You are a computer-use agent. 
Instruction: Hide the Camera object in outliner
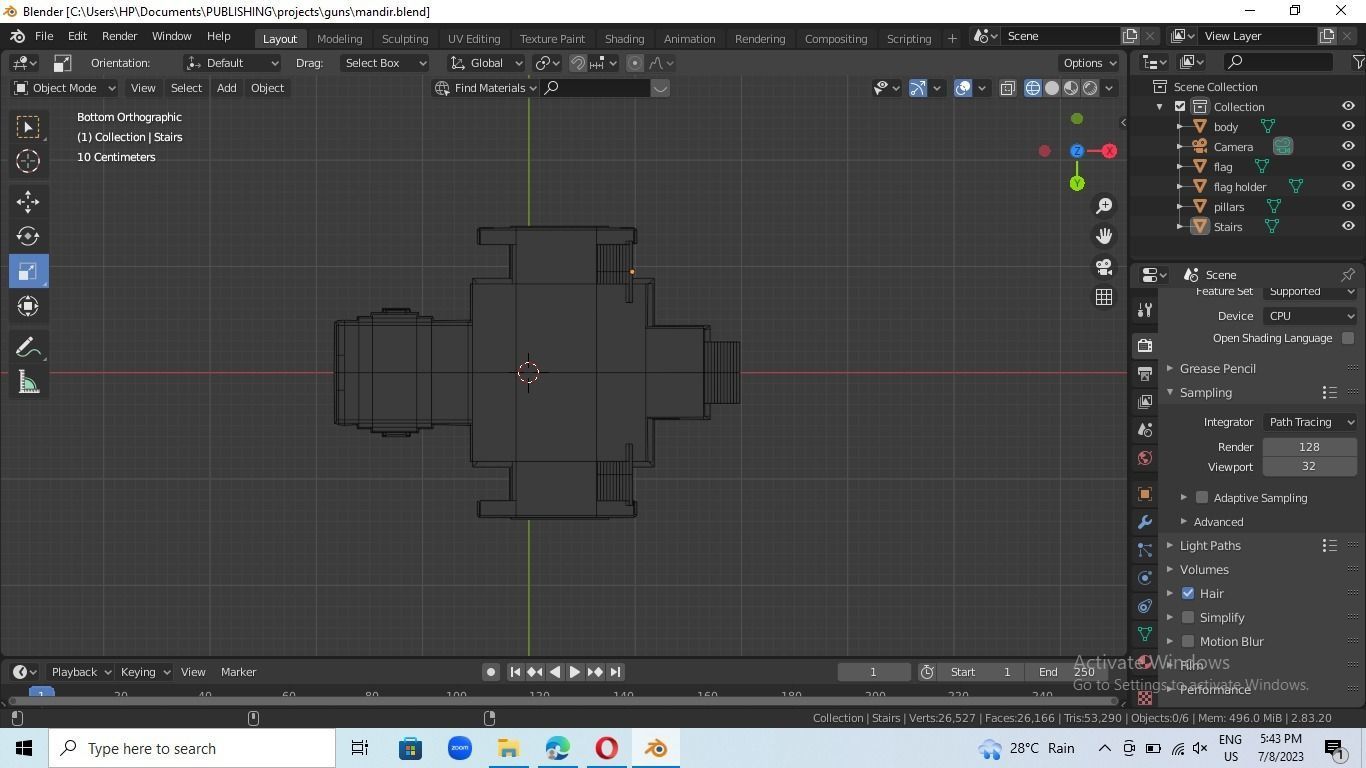[x=1348, y=146]
